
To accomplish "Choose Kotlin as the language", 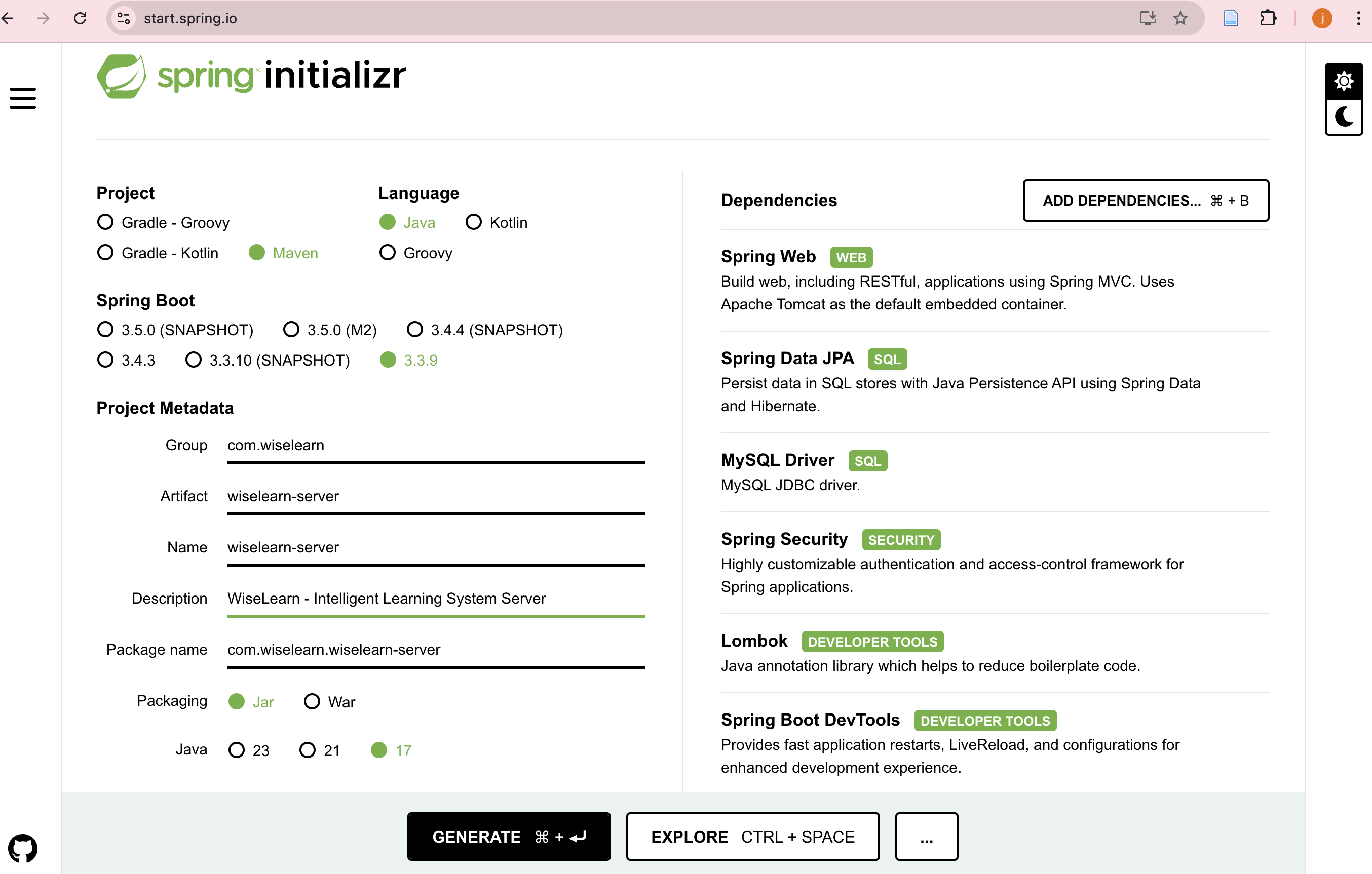I will [x=497, y=222].
